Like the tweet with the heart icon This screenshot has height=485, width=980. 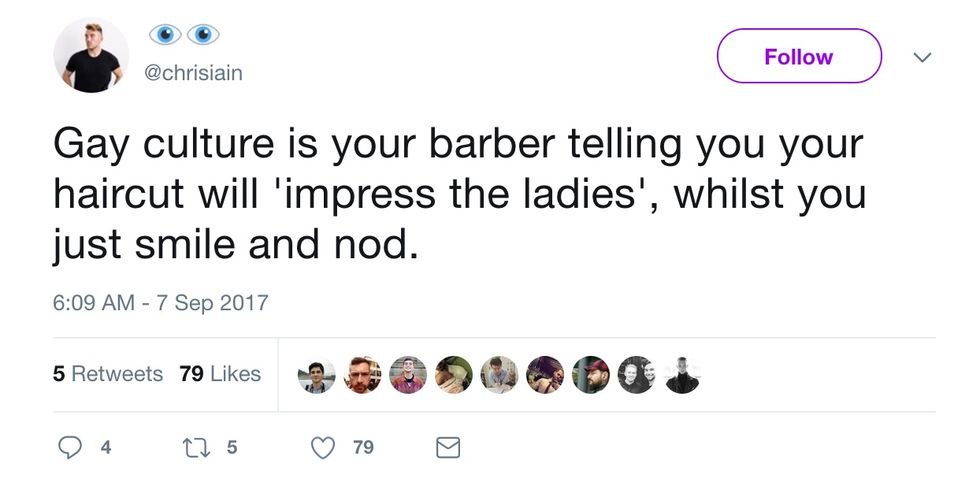[x=321, y=447]
